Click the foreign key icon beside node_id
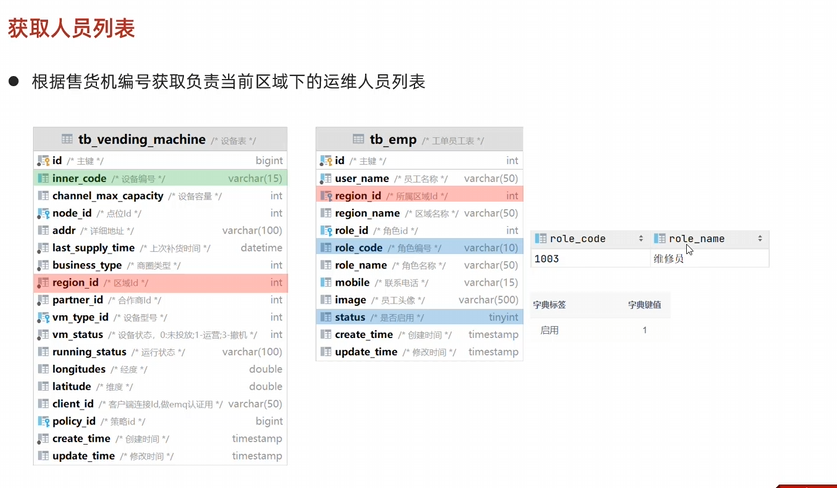 [x=43, y=214]
